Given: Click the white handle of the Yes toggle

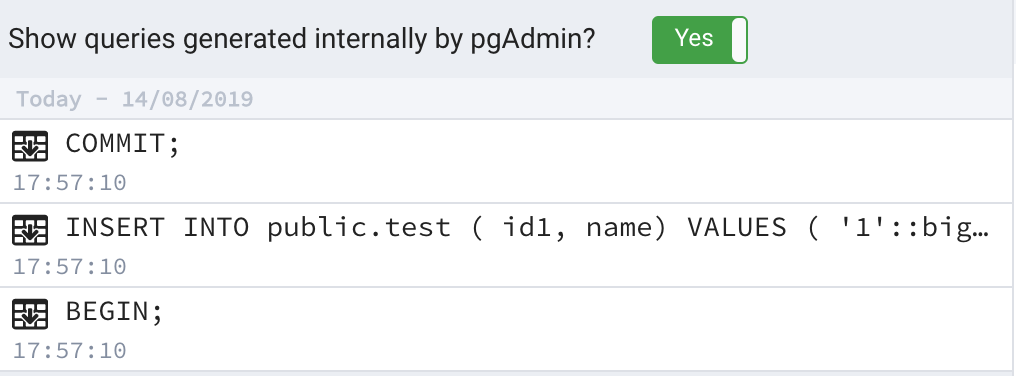Looking at the screenshot, I should coord(739,40).
